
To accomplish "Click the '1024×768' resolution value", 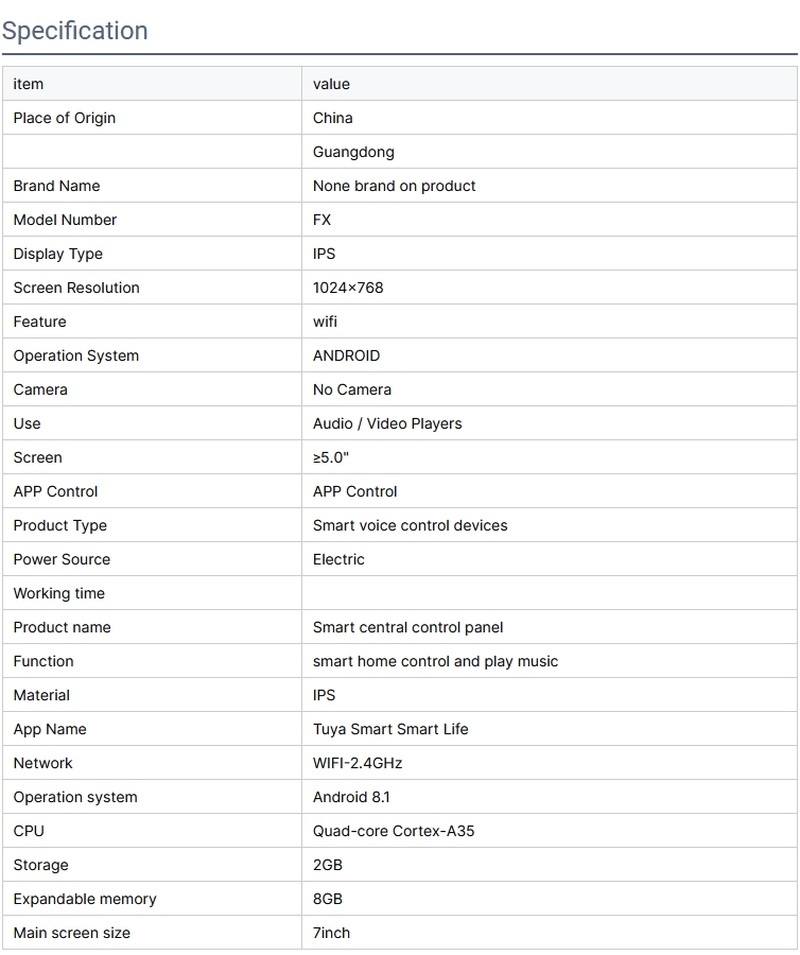I will [x=348, y=288].
